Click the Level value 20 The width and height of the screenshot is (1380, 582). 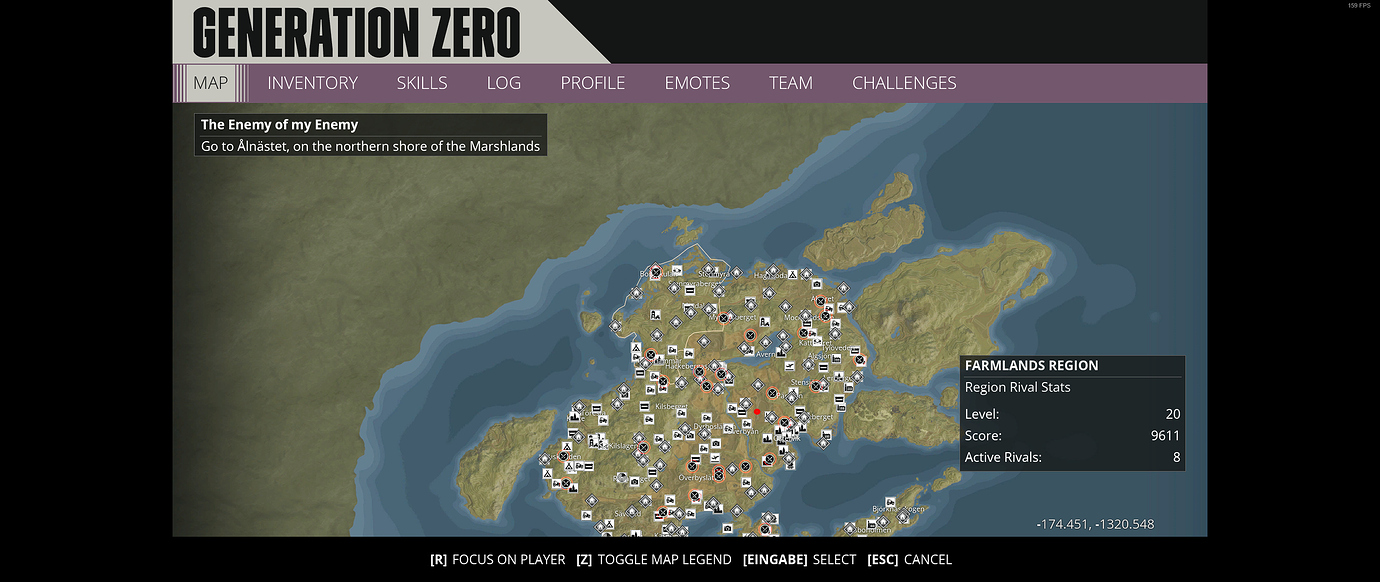(1173, 414)
